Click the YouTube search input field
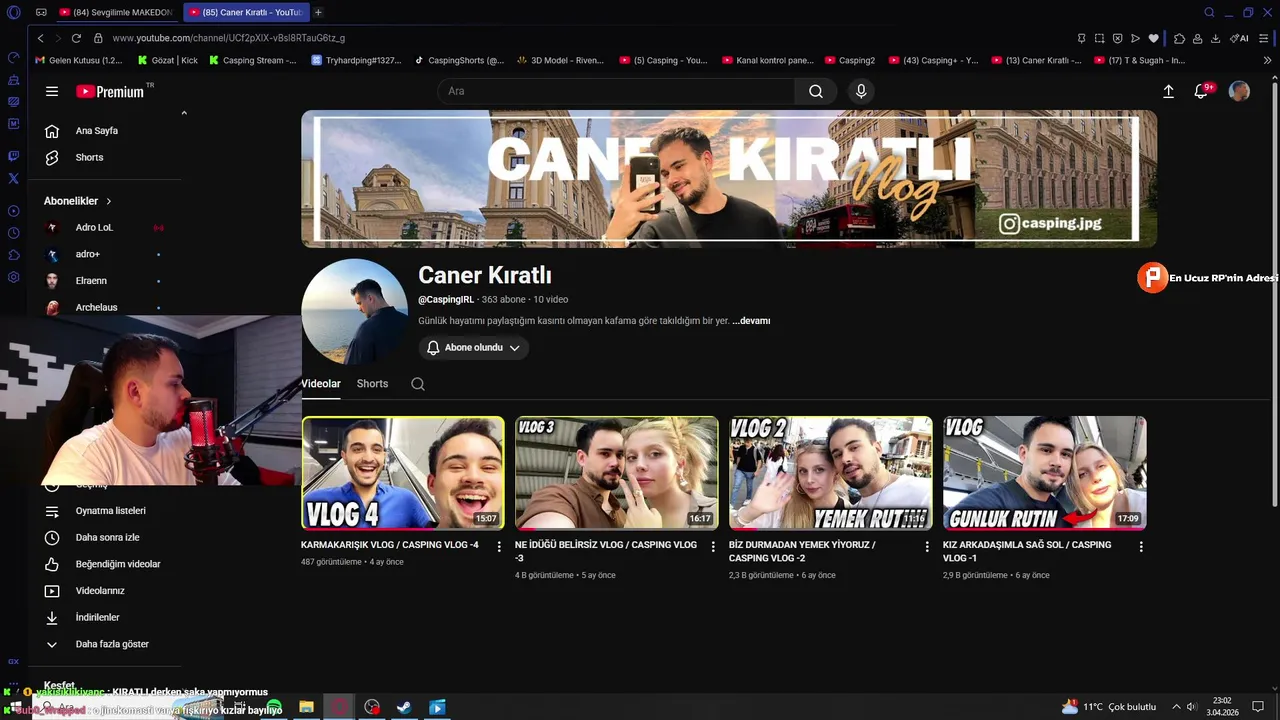The image size is (1280, 720). point(616,91)
